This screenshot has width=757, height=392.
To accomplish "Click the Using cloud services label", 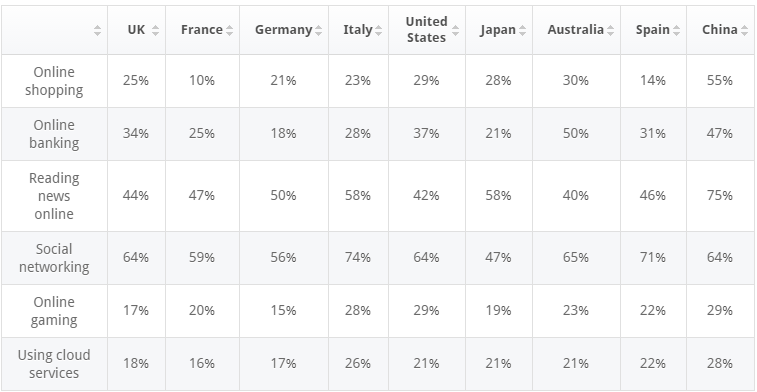I will click(54, 364).
